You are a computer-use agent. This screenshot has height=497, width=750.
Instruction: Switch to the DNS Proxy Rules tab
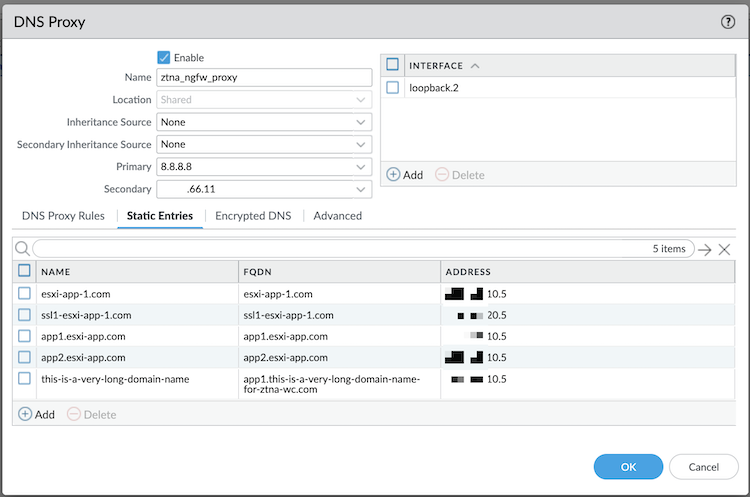pyautogui.click(x=63, y=215)
